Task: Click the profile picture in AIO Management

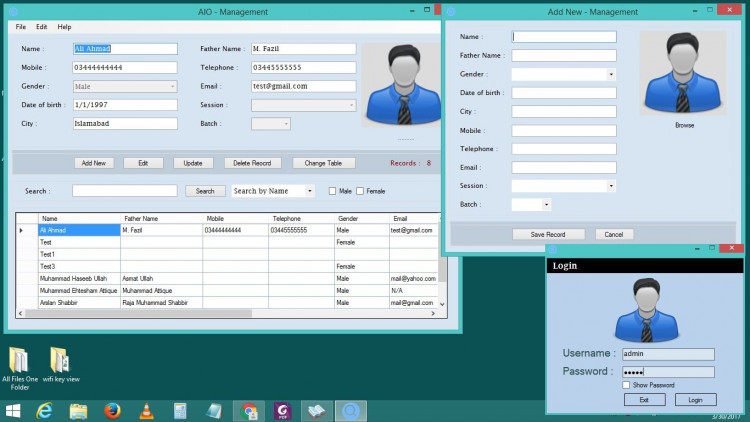Action: point(402,85)
